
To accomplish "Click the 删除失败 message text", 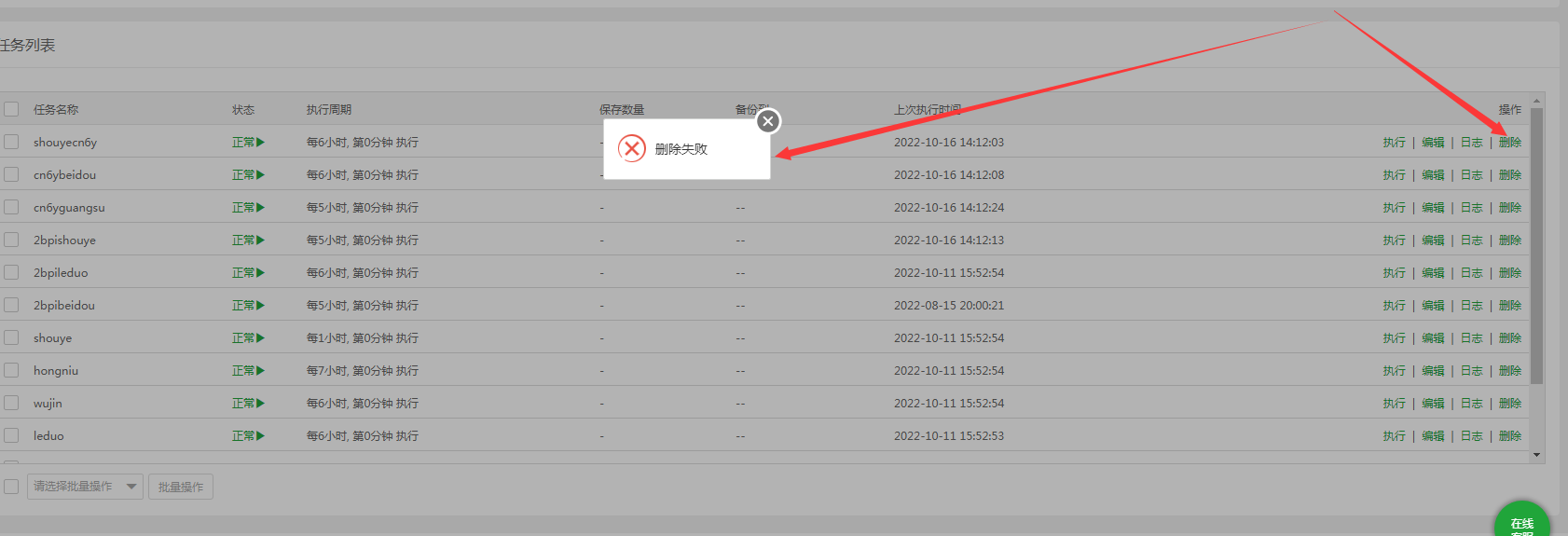I will pyautogui.click(x=681, y=149).
